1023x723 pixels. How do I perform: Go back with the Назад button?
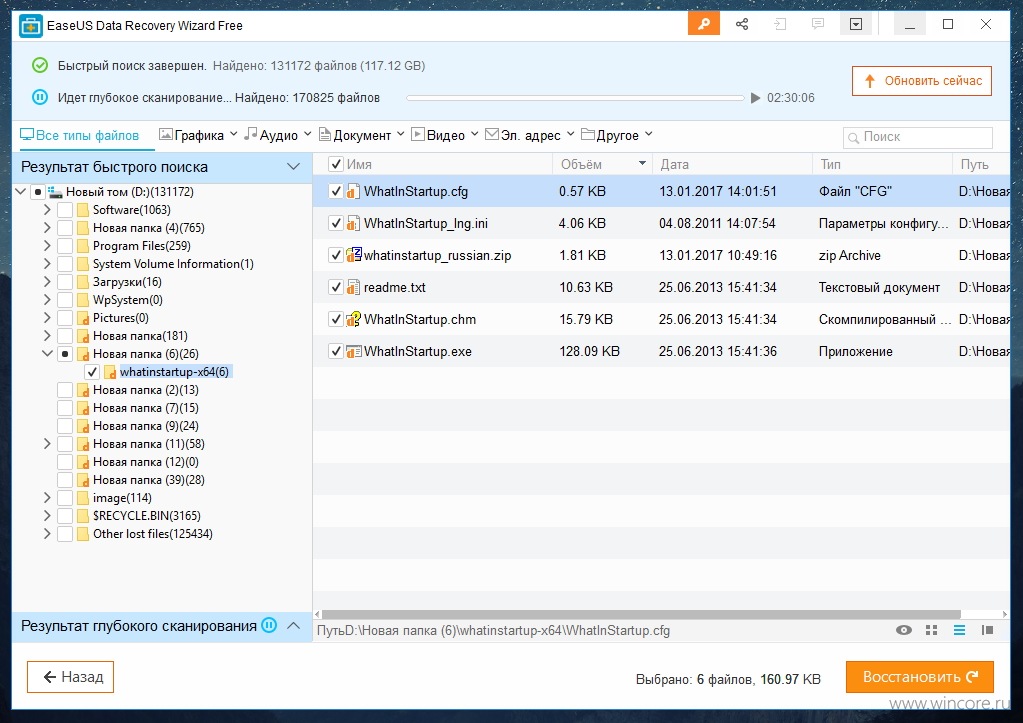click(70, 677)
